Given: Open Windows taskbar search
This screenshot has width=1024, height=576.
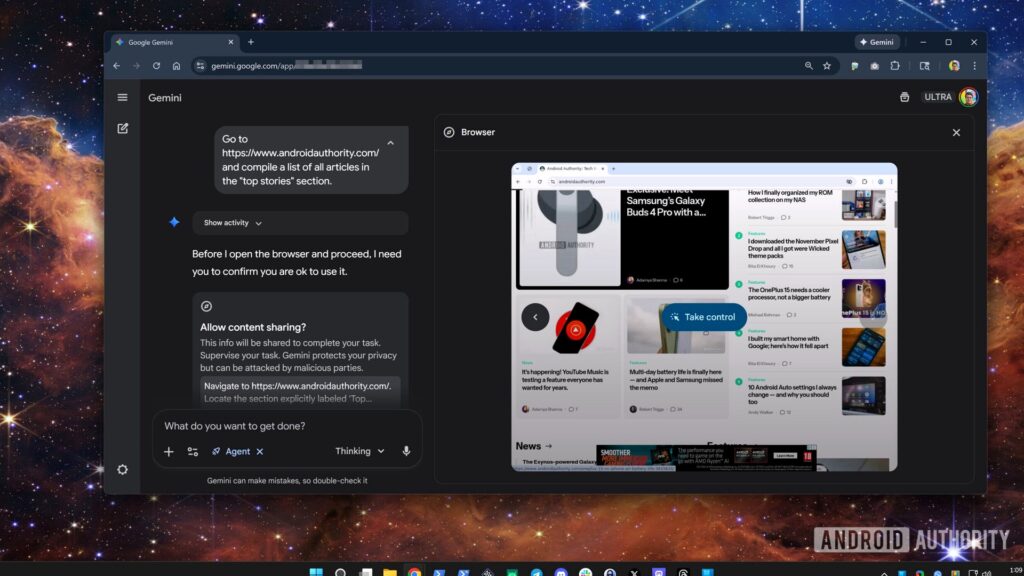Looking at the screenshot, I should tap(340, 572).
